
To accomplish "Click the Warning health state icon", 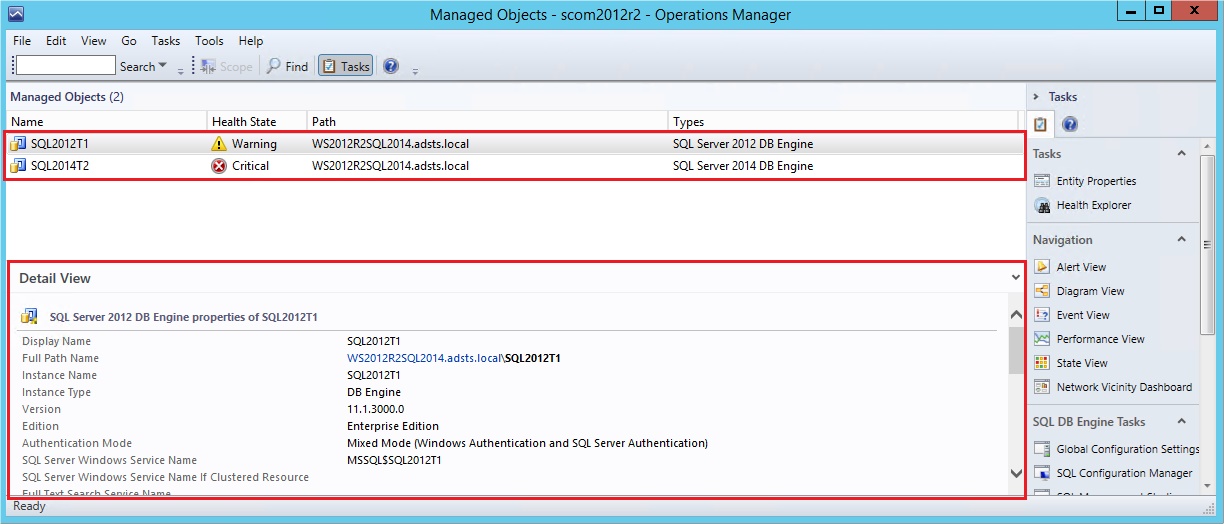I will point(219,144).
